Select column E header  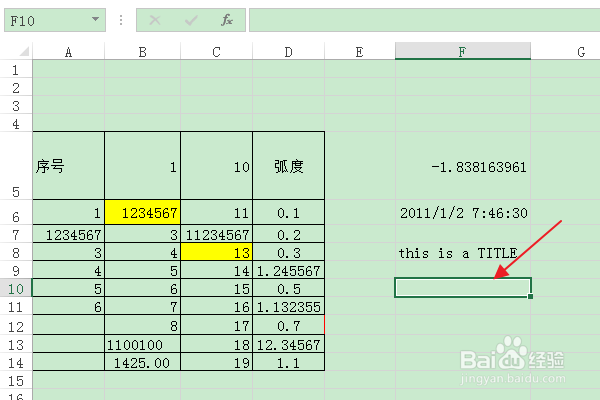pyautogui.click(x=360, y=51)
